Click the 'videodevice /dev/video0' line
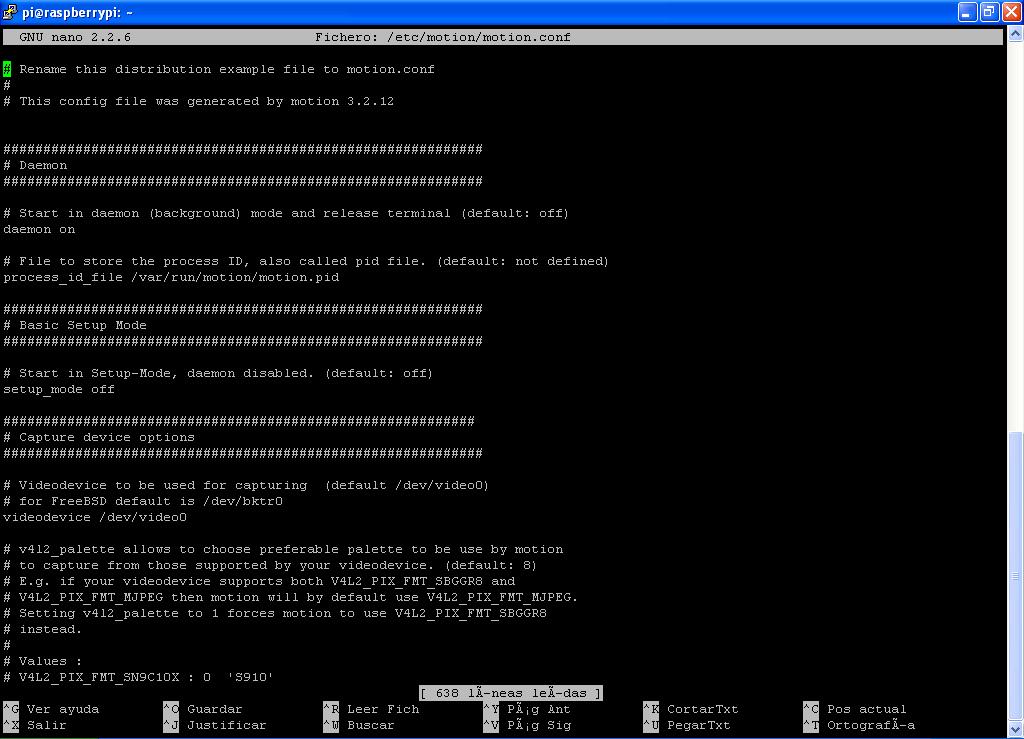This screenshot has width=1024, height=739. click(95, 517)
